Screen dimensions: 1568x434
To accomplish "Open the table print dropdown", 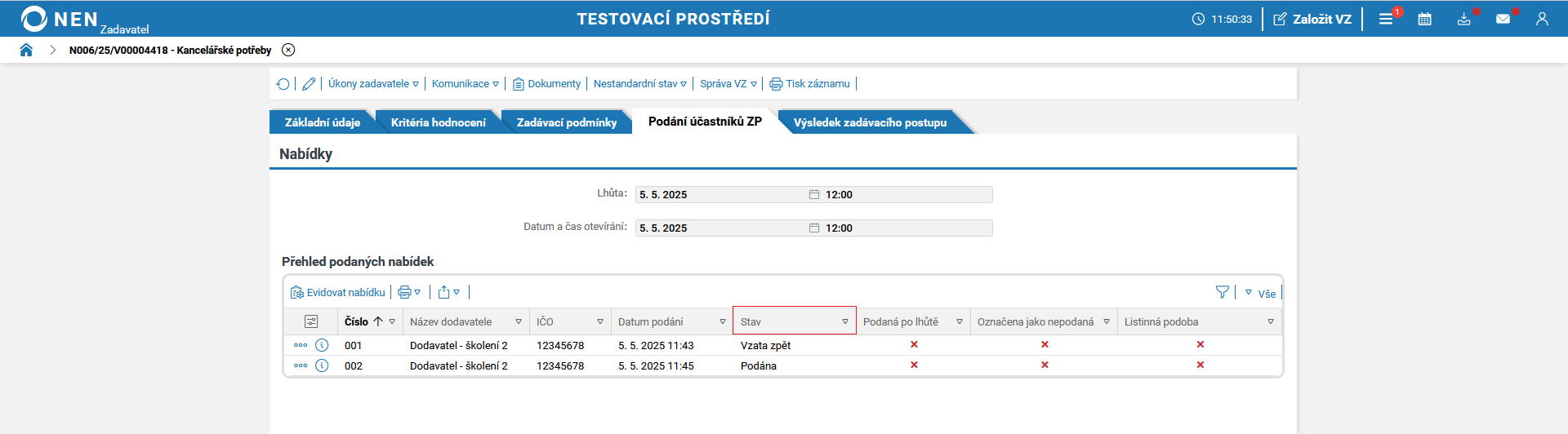I will click(x=409, y=292).
